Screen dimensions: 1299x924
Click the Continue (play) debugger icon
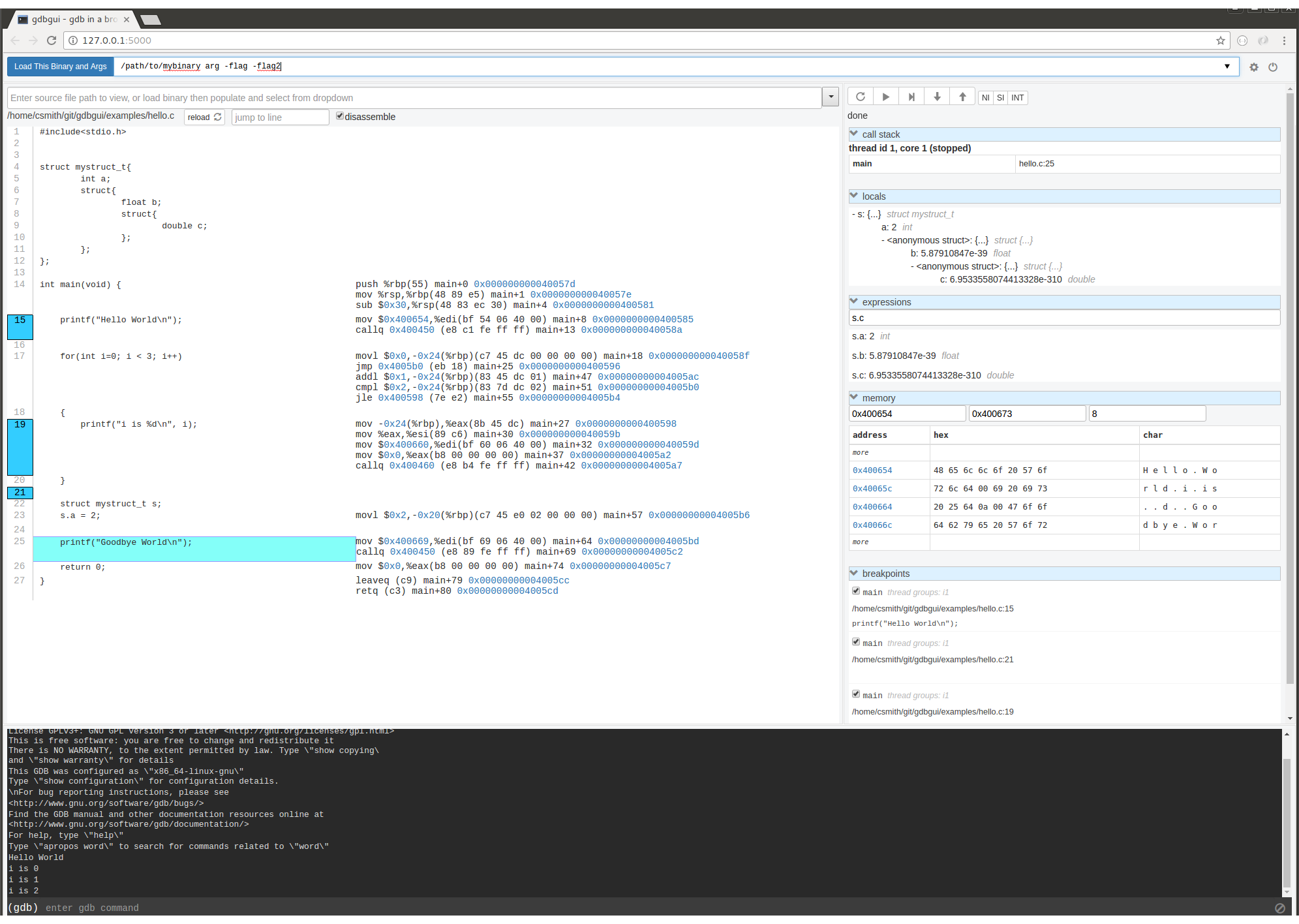tap(885, 96)
